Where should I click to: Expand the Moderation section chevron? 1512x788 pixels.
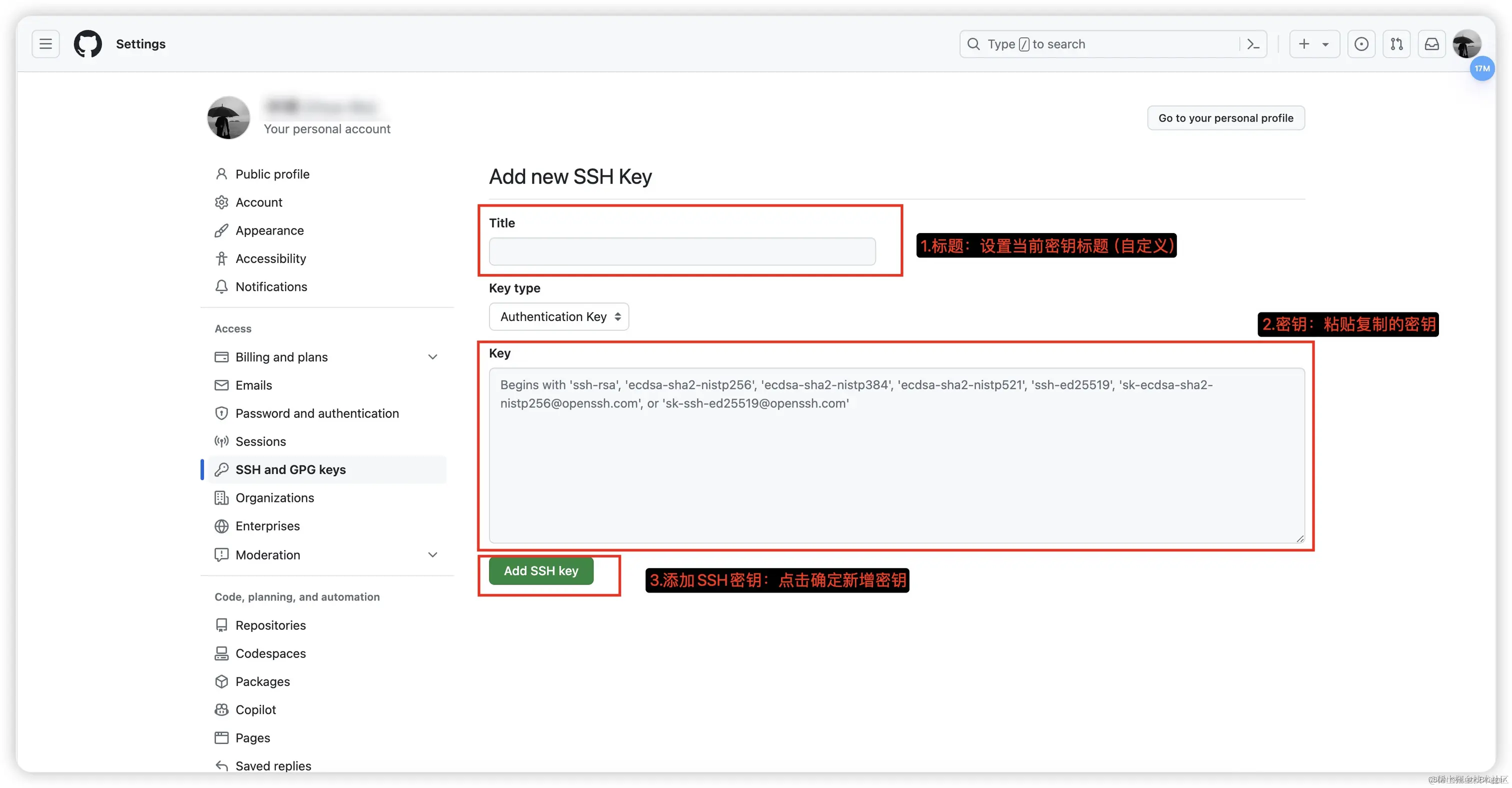[x=432, y=554]
